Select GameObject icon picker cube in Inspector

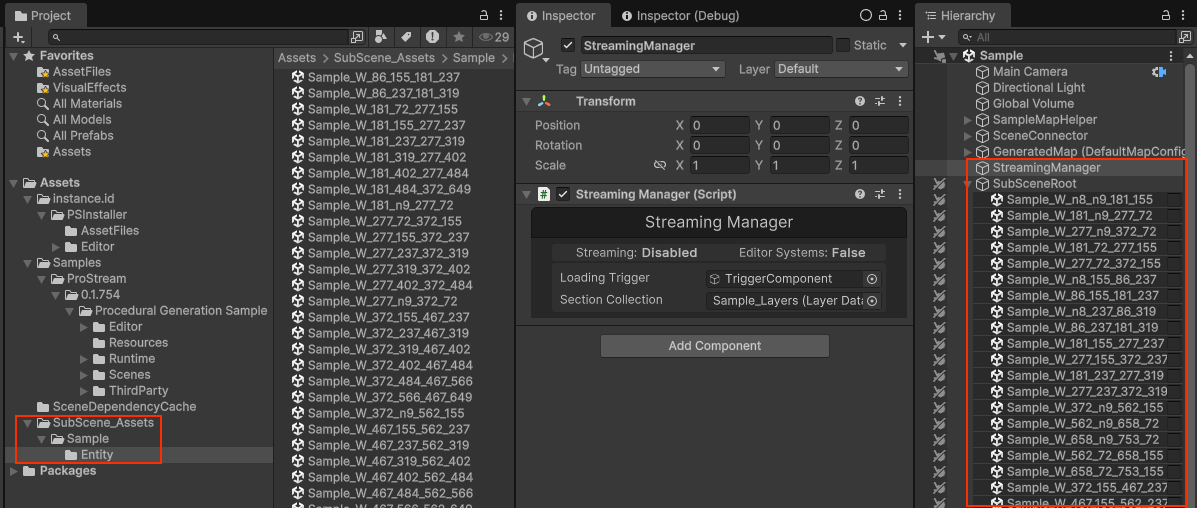tap(534, 48)
